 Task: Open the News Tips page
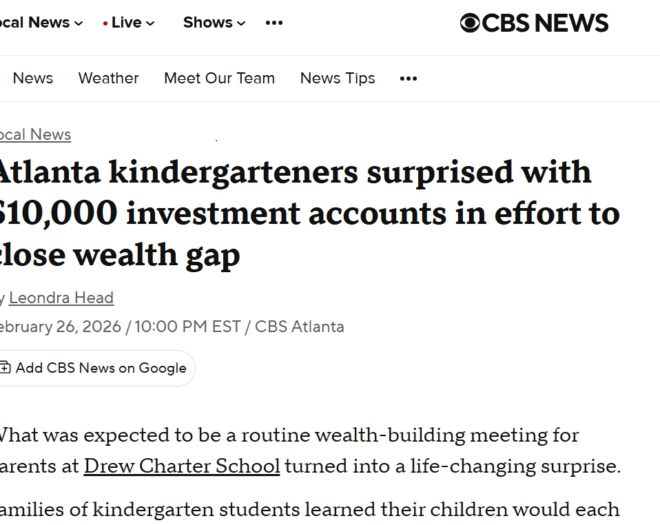[x=337, y=78]
